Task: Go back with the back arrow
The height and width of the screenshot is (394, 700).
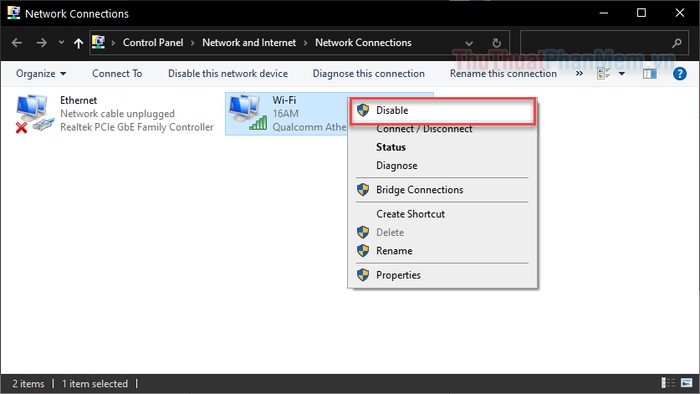Action: (x=17, y=43)
